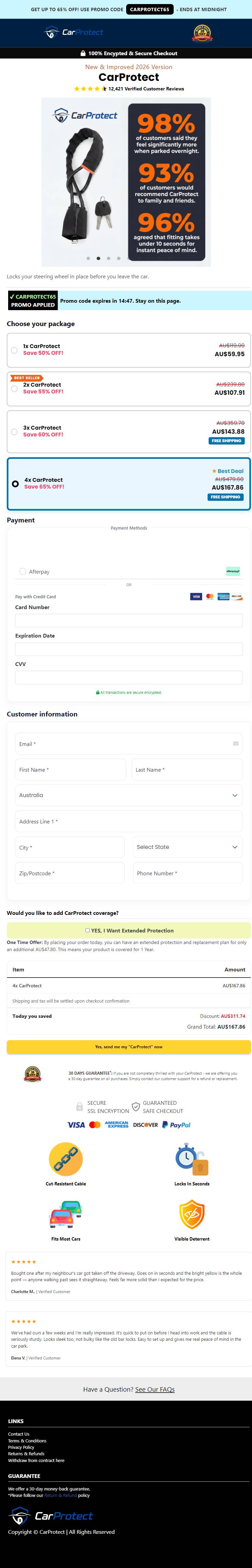This screenshot has height=1568, width=252.
Task: Click the CARPROTECT65 promo code in the top banner
Action: pos(150,10)
